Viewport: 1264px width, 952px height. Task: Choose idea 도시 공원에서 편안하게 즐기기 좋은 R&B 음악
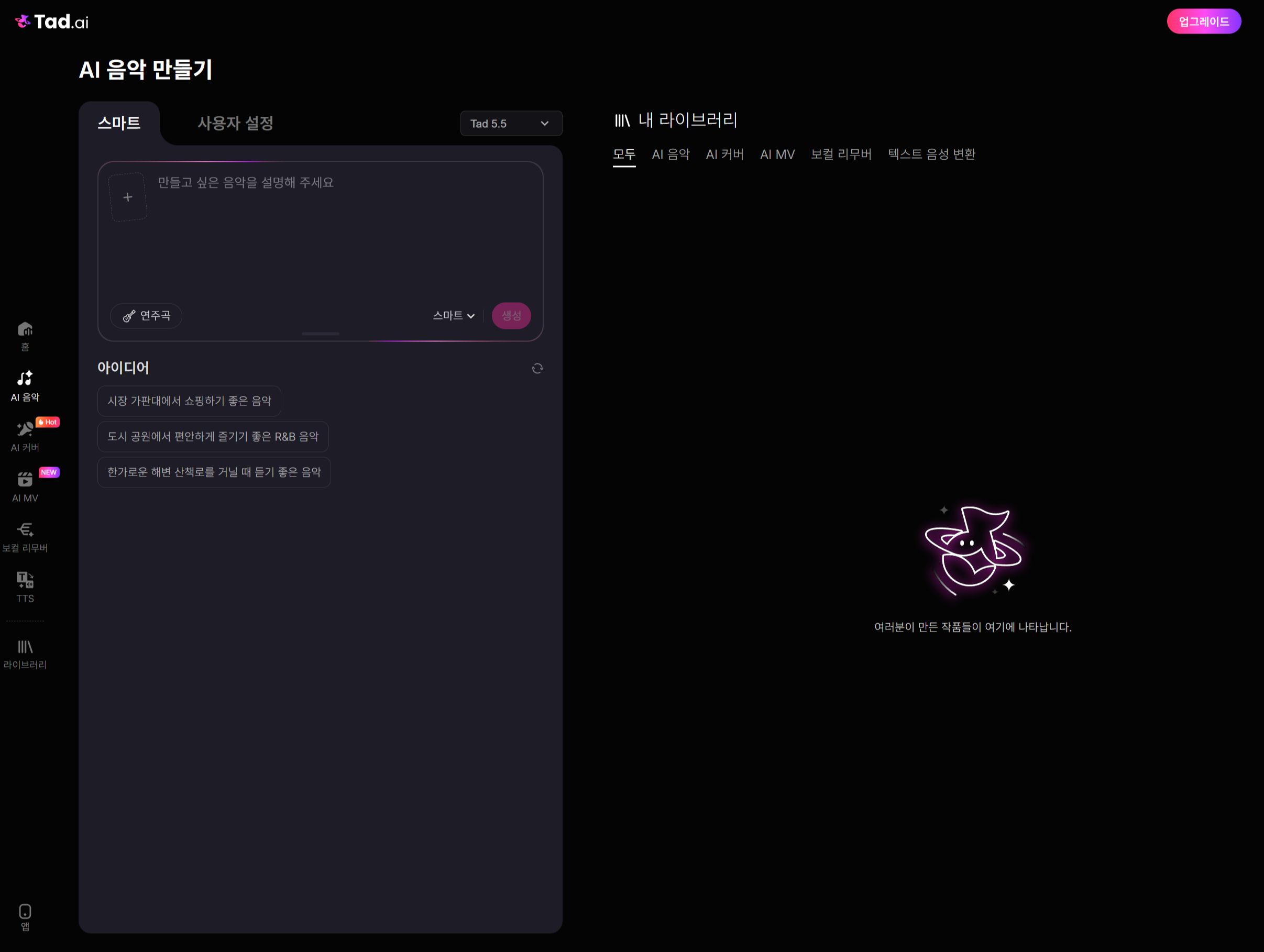[x=213, y=437]
